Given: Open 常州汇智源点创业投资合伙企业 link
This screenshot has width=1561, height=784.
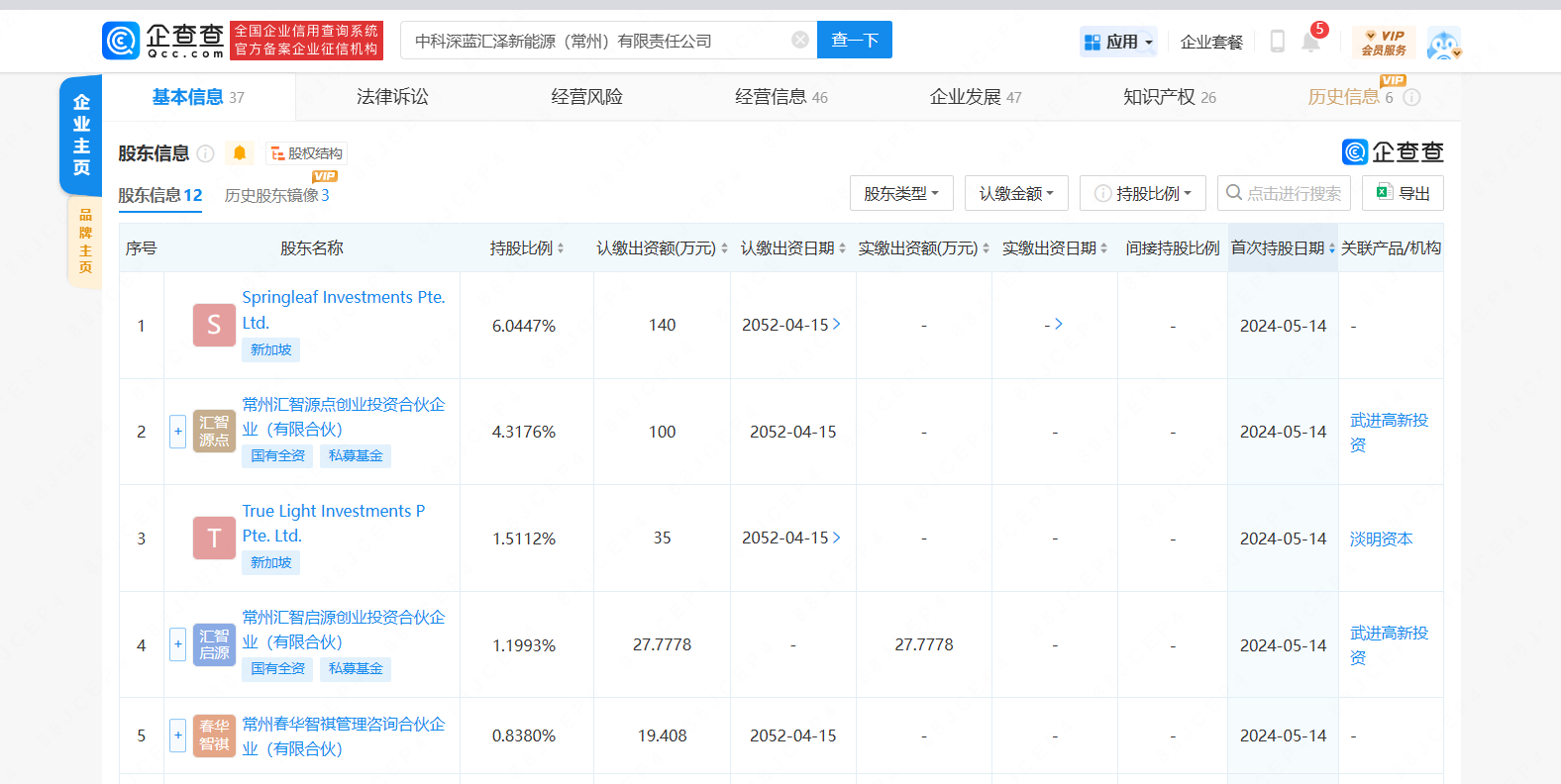Looking at the screenshot, I should pyautogui.click(x=344, y=417).
